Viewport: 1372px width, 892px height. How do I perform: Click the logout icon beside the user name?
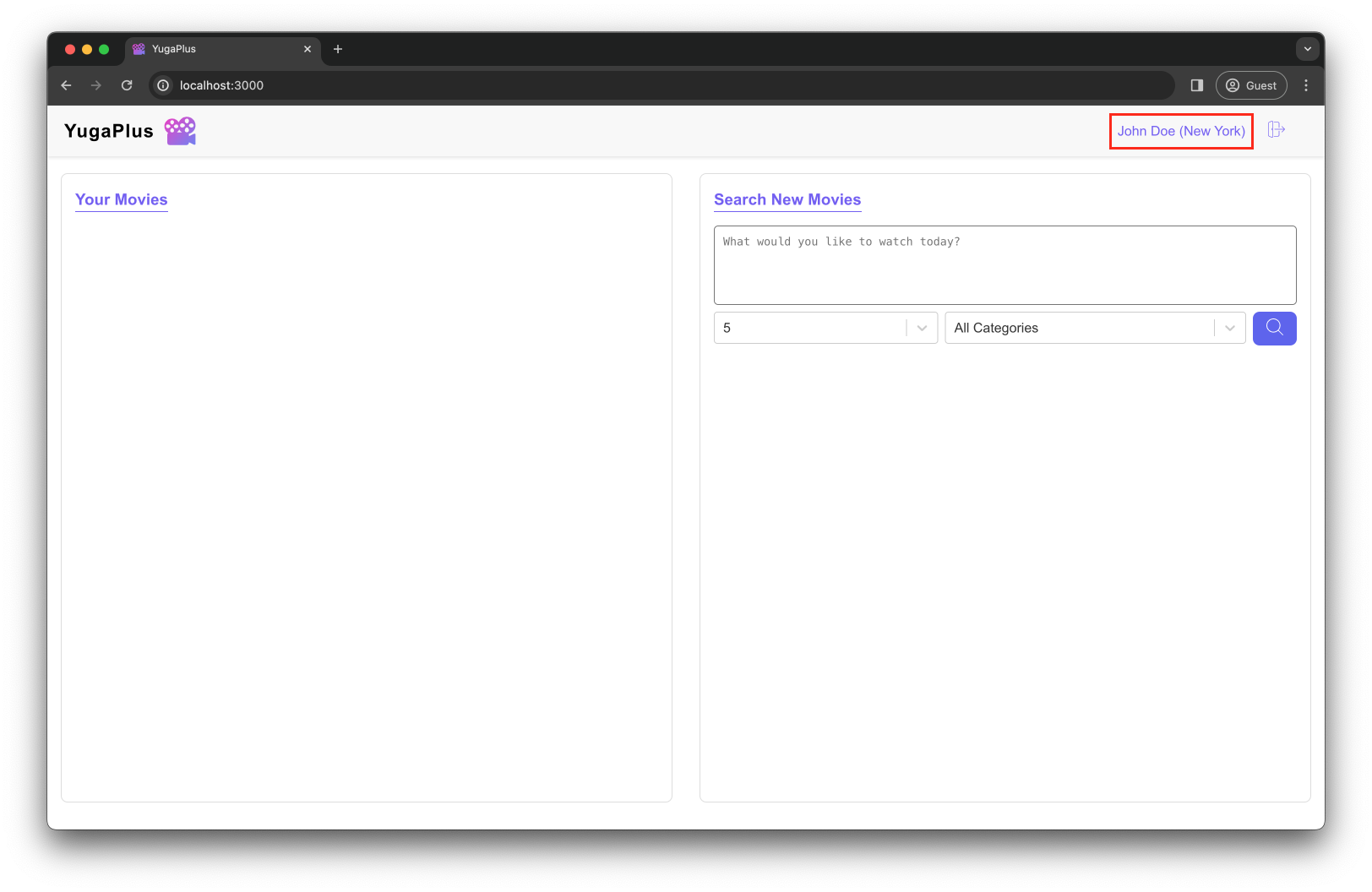[x=1276, y=129]
